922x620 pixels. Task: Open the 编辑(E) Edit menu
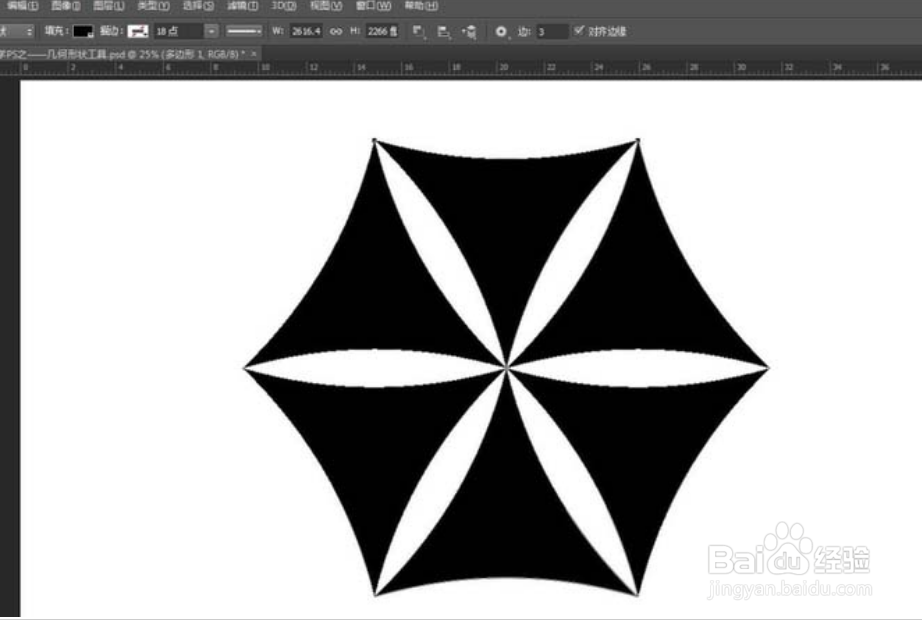tap(22, 6)
